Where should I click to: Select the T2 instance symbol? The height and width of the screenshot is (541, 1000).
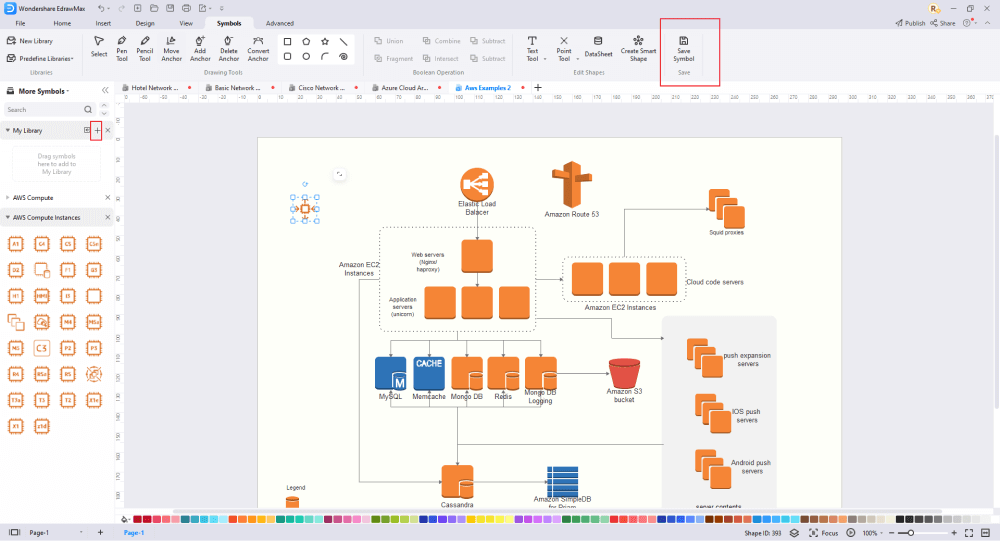tap(68, 400)
